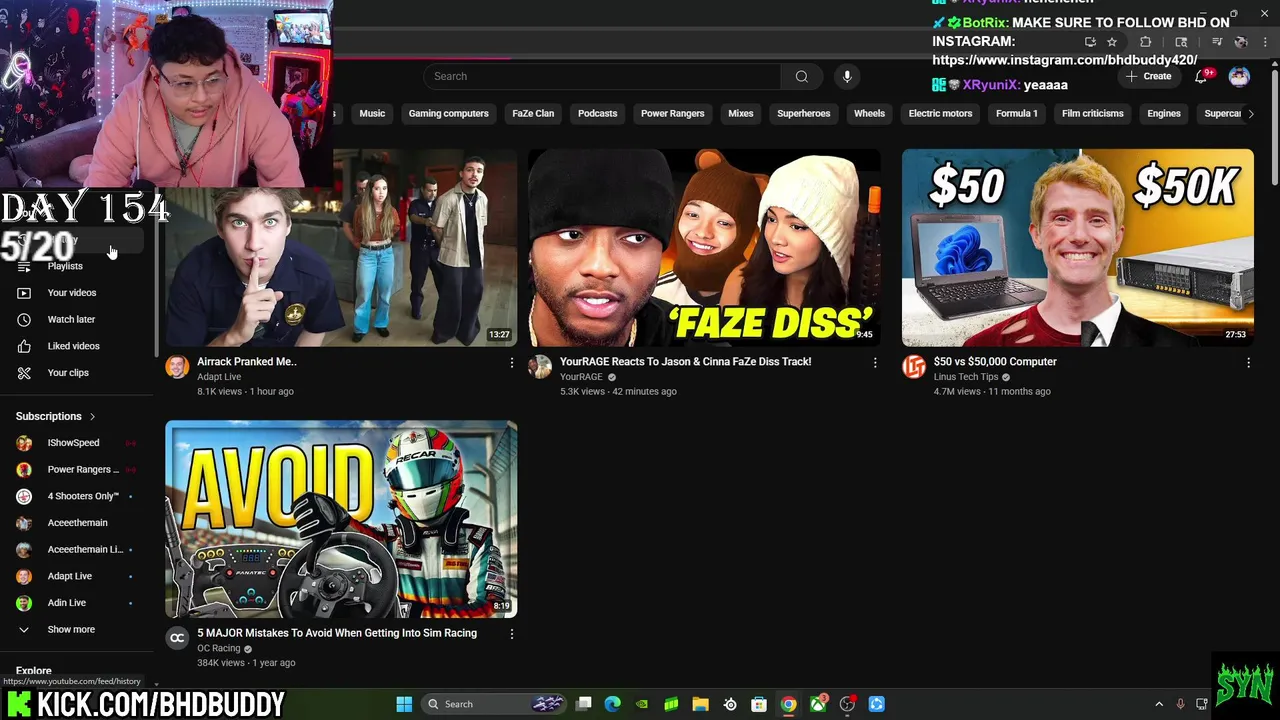
Task: Select the Podcasts chip
Action: (x=597, y=114)
